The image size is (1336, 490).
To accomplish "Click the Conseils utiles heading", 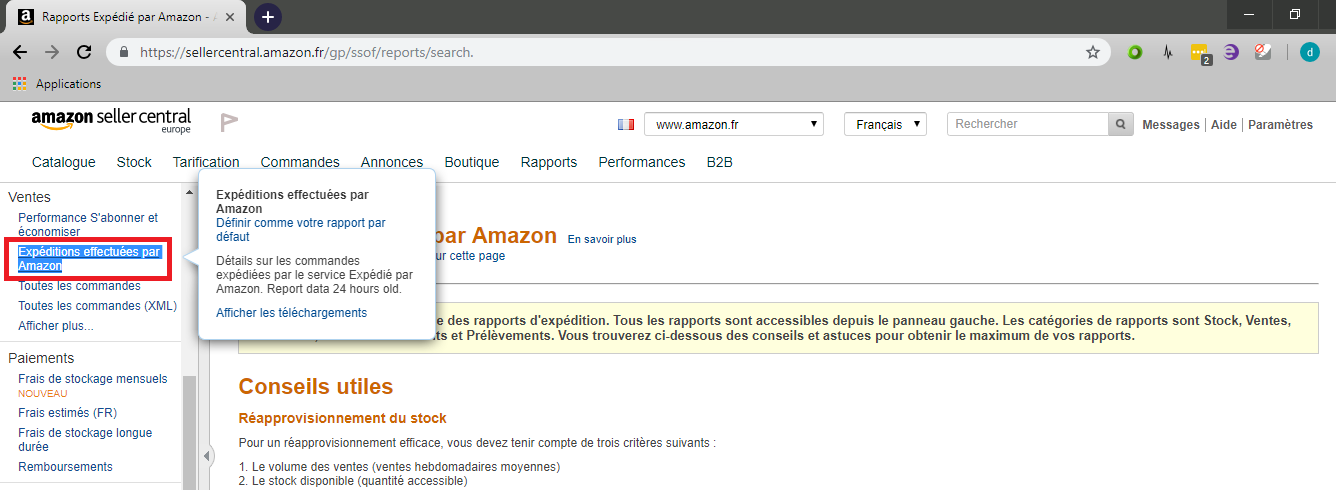I will (315, 386).
